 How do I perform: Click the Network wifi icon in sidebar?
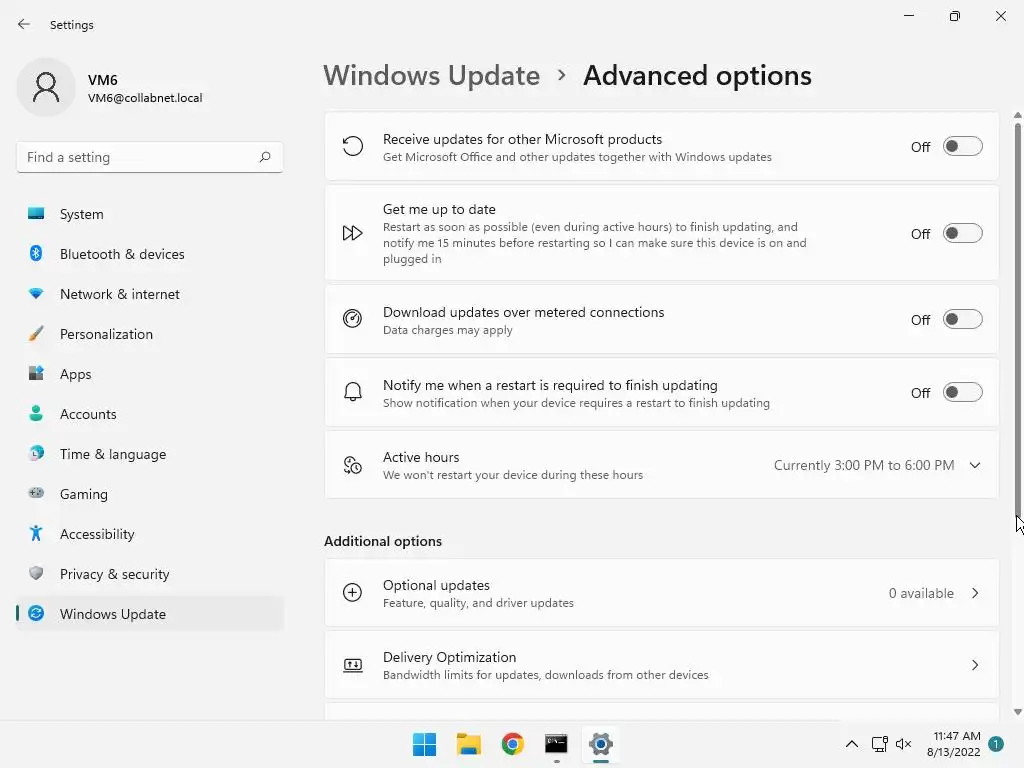pos(36,294)
